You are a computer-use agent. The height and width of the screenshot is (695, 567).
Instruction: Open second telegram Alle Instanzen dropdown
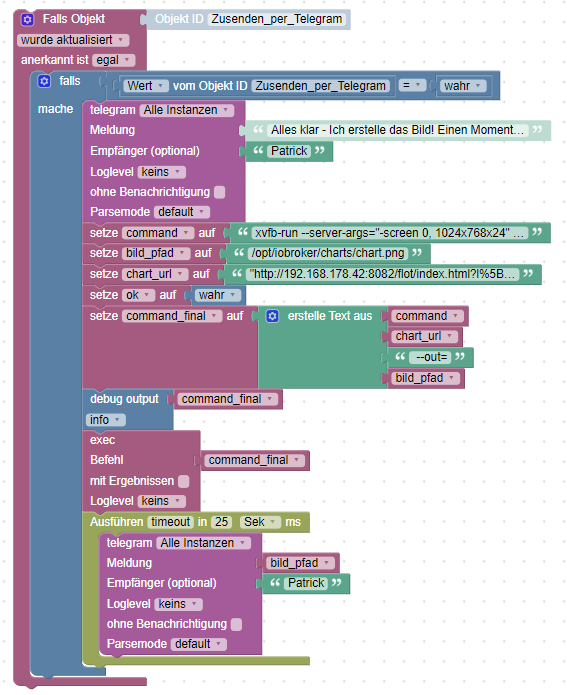pos(203,543)
